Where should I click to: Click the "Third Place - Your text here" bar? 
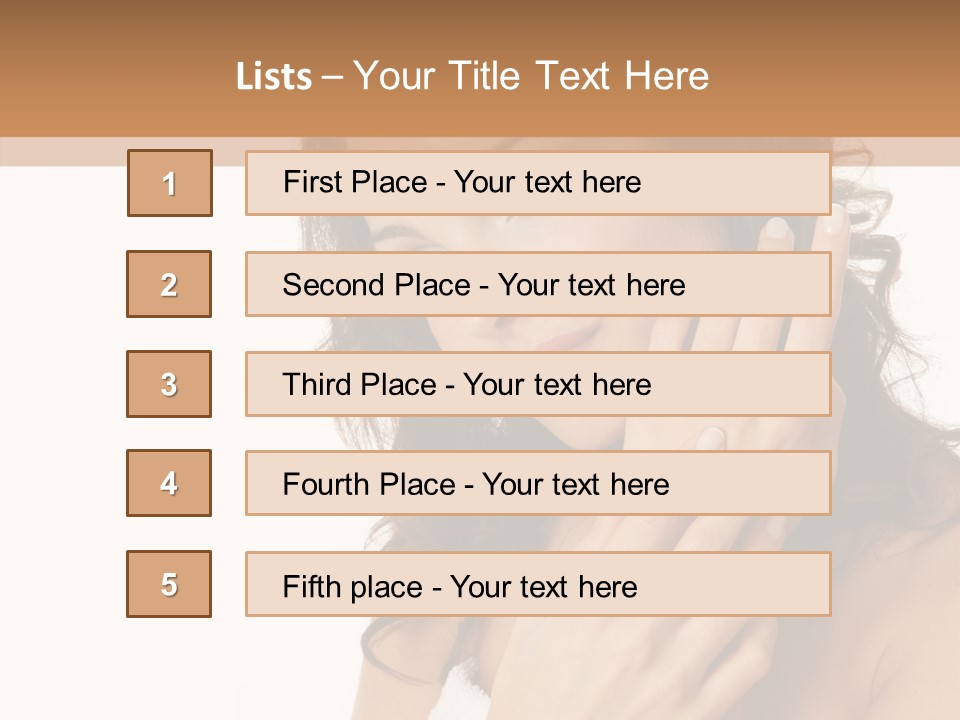pos(538,384)
